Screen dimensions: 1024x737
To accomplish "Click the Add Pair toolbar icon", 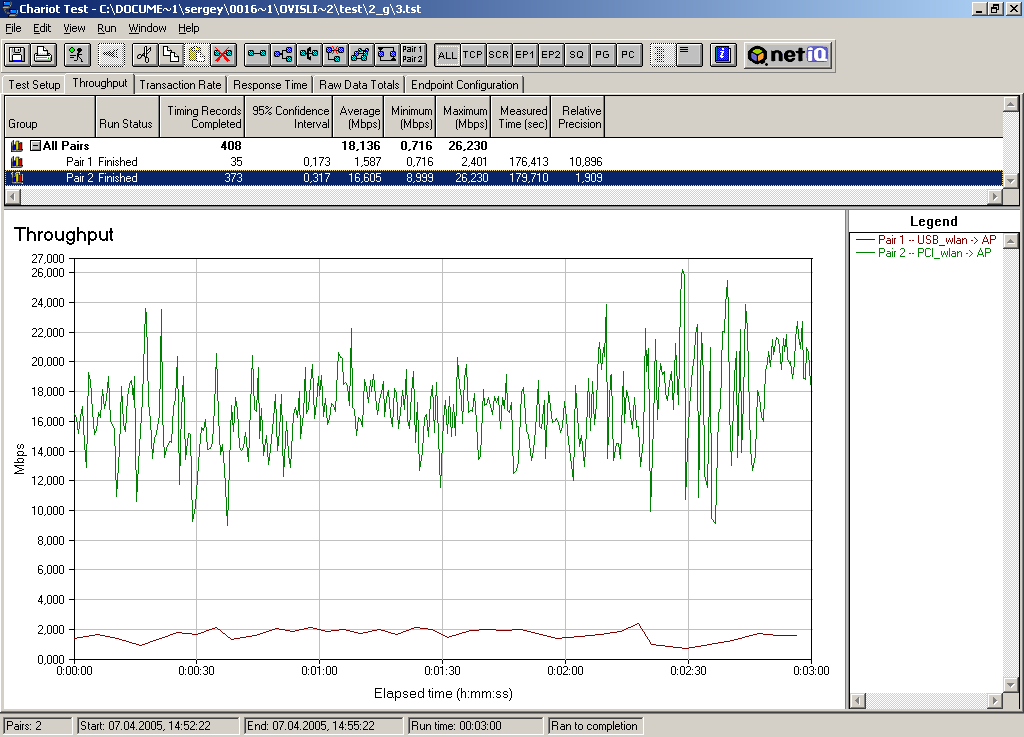I will (x=257, y=55).
